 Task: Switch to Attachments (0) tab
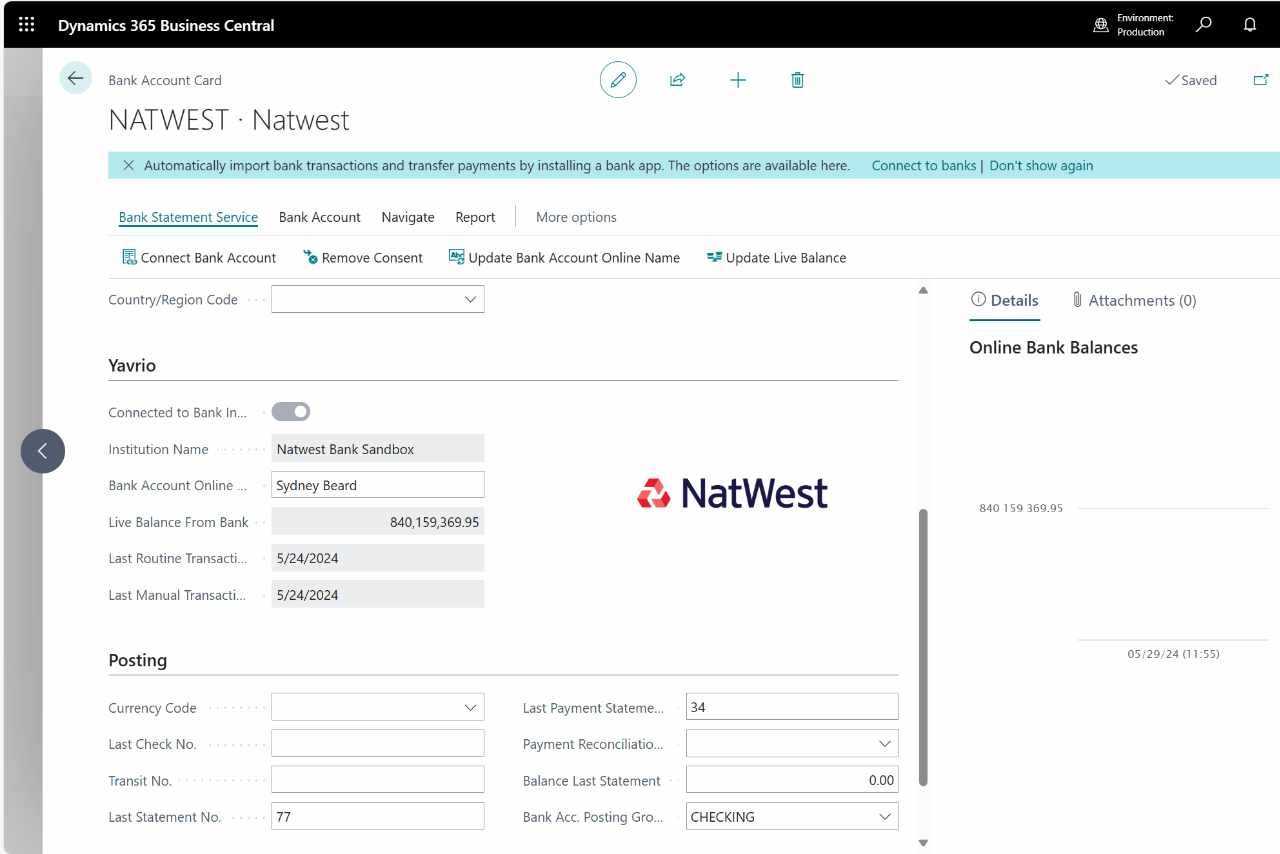[x=1133, y=300]
